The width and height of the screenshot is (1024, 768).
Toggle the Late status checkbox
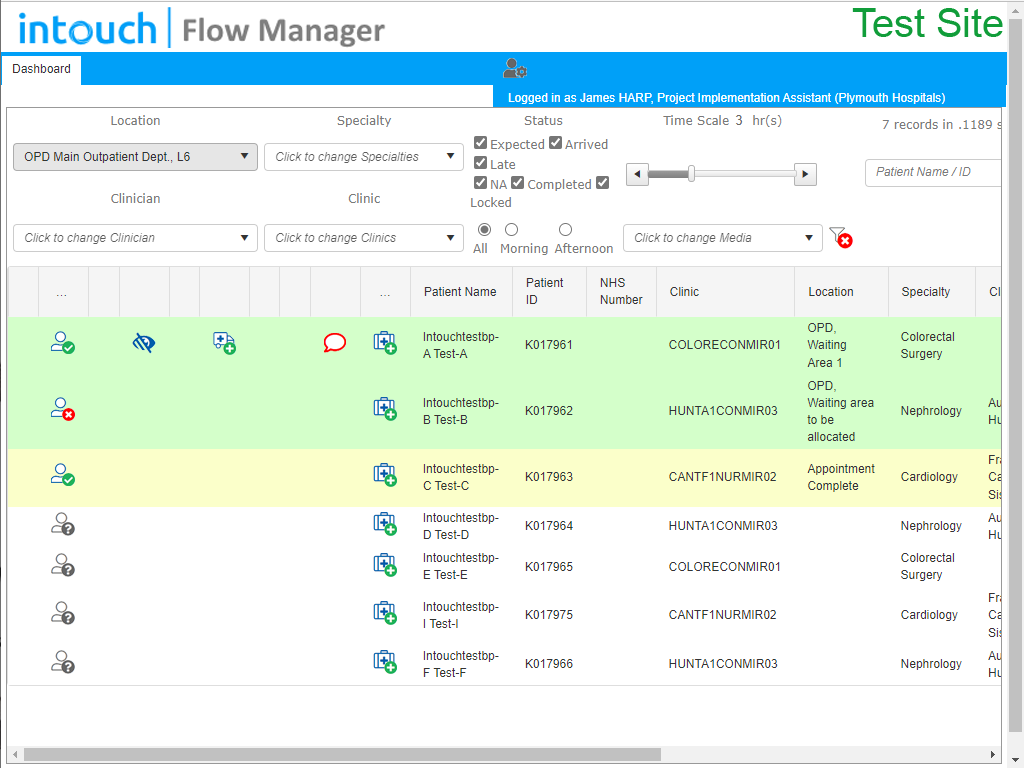coord(481,163)
